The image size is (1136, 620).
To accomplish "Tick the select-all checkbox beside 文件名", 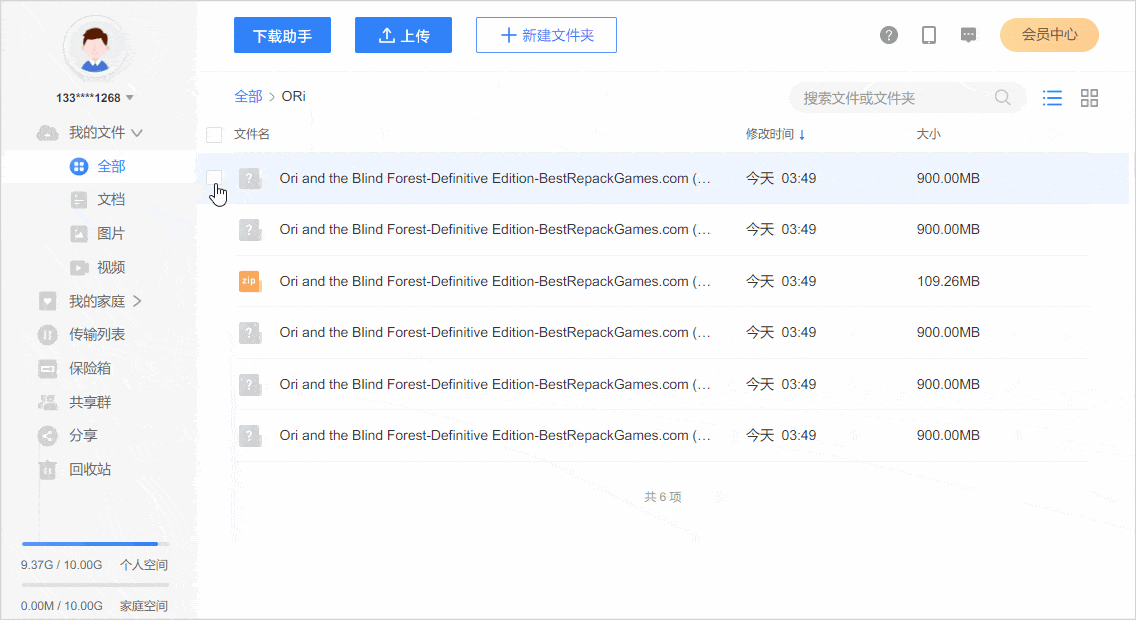I will coord(214,135).
